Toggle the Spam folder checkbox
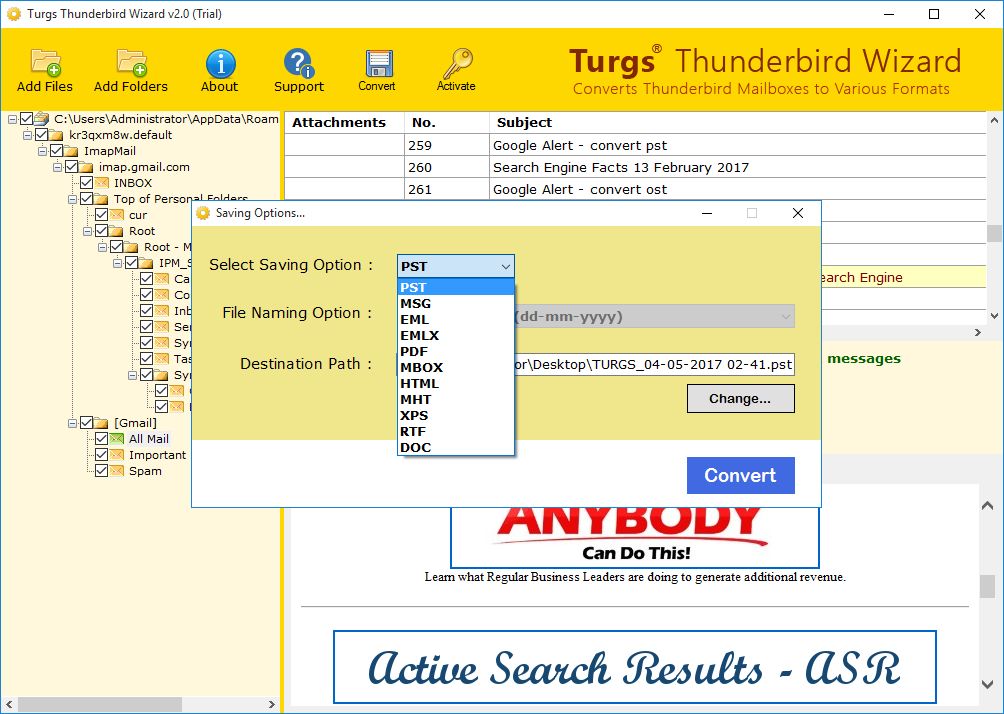The width and height of the screenshot is (1004, 714). click(101, 471)
